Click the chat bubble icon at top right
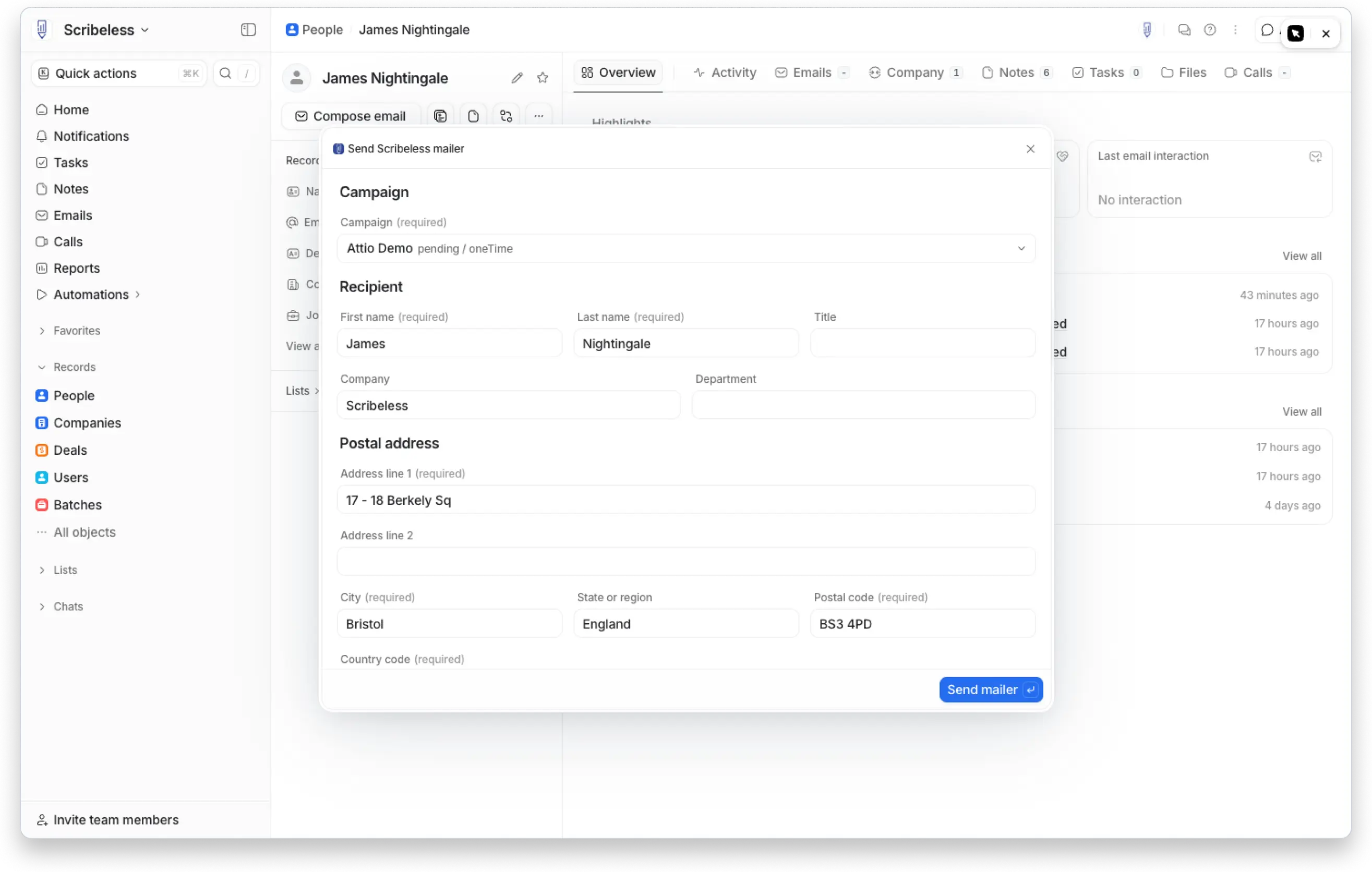This screenshot has height=872, width=1372. [x=1267, y=30]
